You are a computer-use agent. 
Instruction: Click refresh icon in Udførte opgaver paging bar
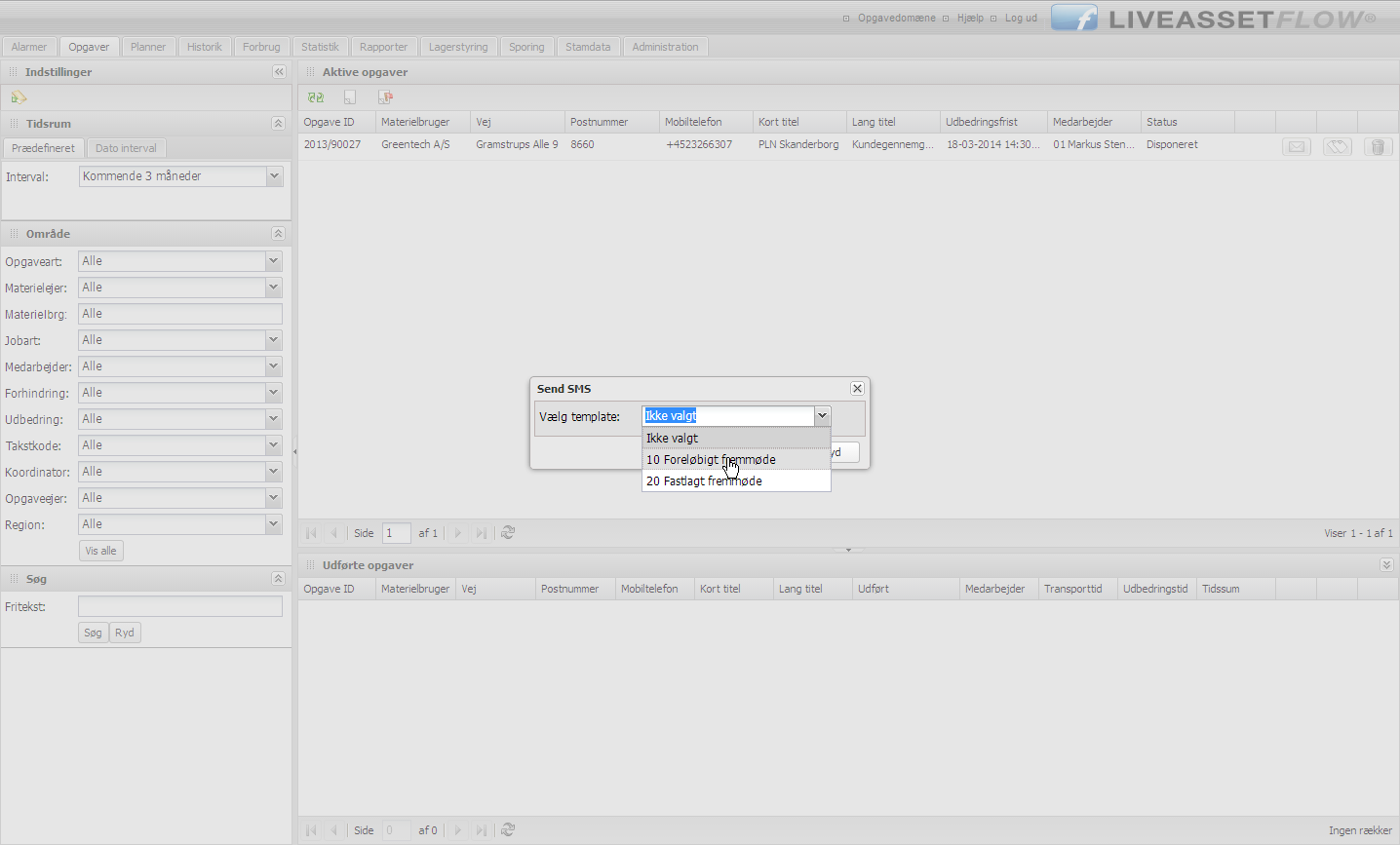[508, 830]
